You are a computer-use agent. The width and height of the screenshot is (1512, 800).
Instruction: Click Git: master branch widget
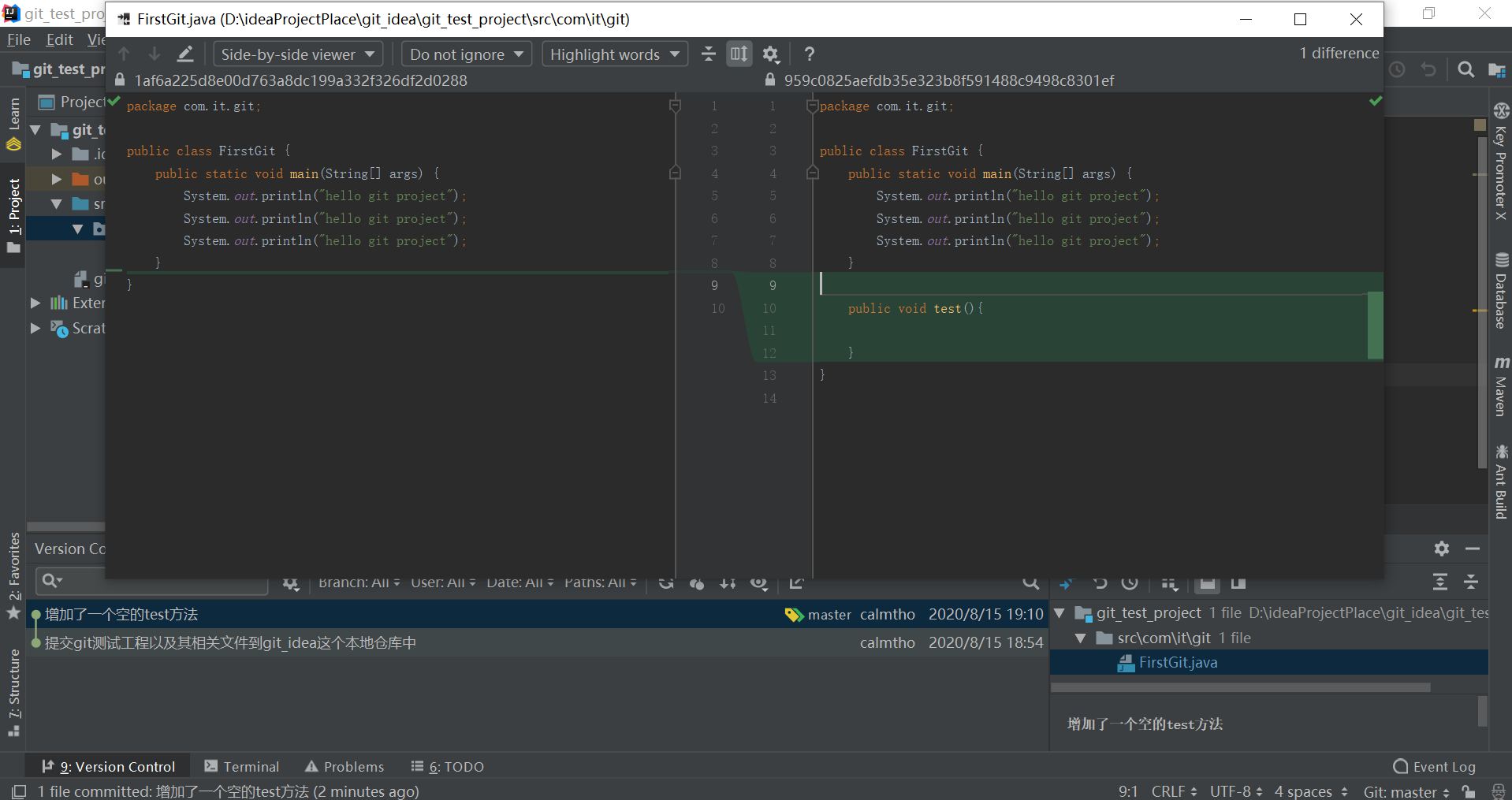coord(1406,791)
